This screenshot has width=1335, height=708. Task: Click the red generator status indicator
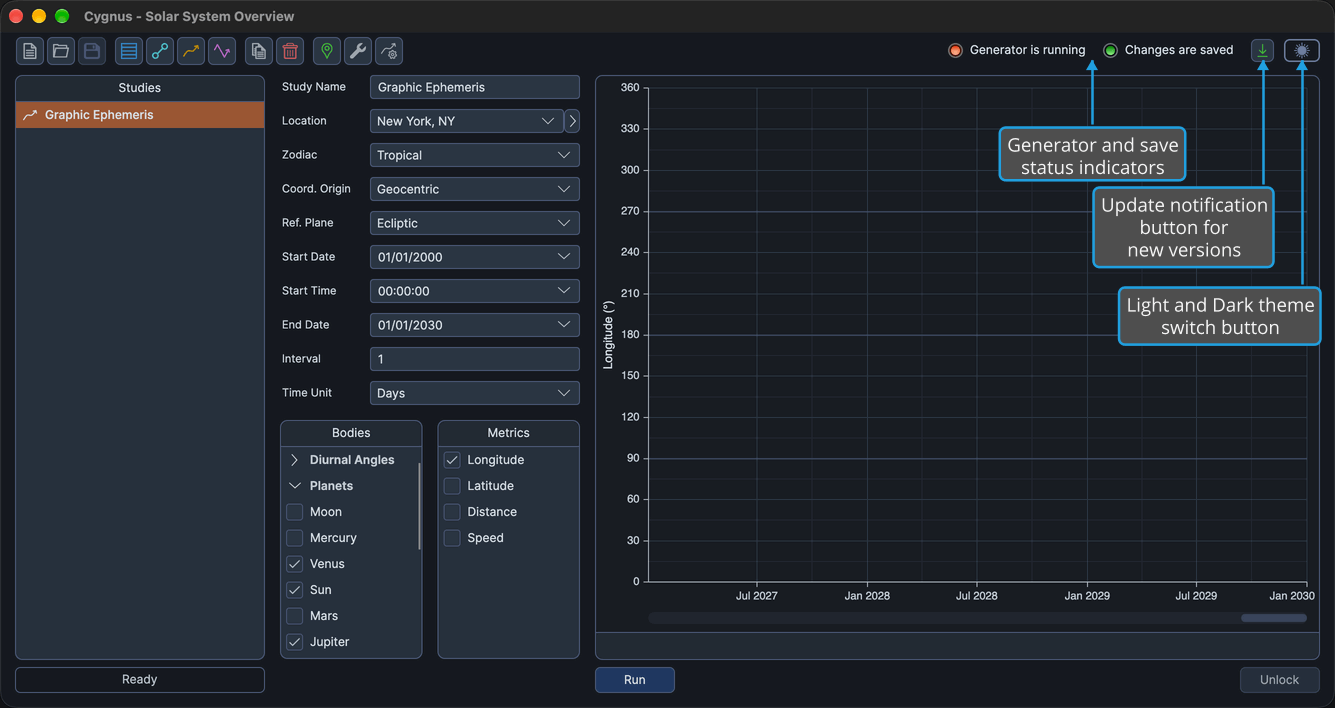pos(955,50)
